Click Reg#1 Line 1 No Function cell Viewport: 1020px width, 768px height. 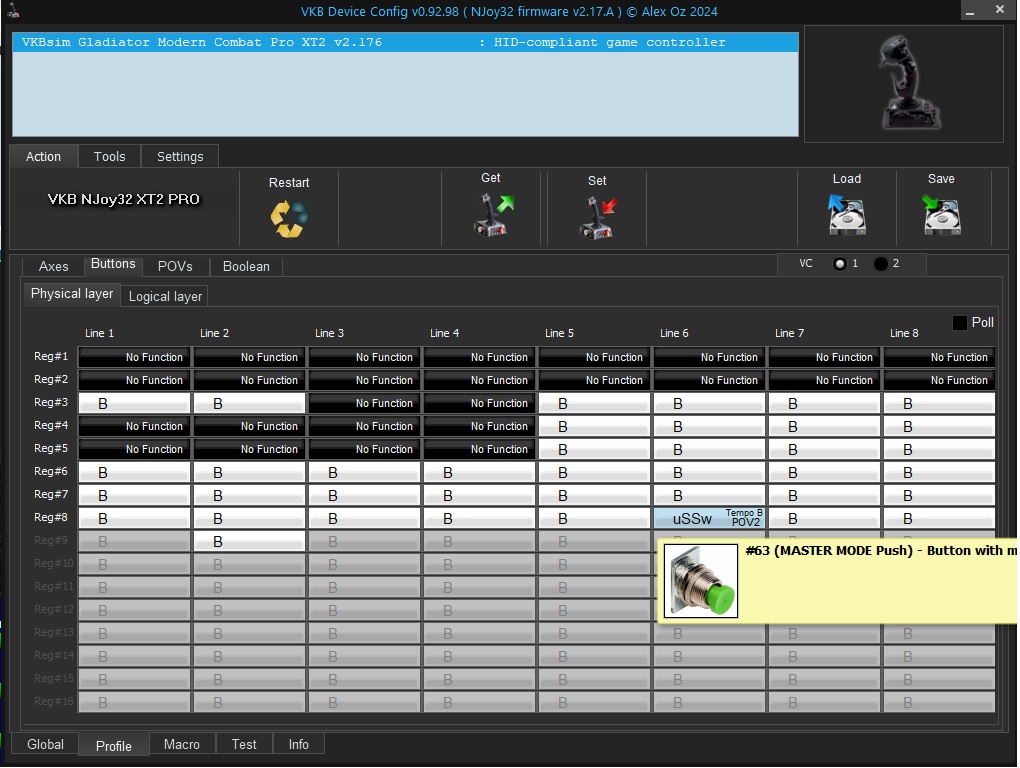[134, 357]
